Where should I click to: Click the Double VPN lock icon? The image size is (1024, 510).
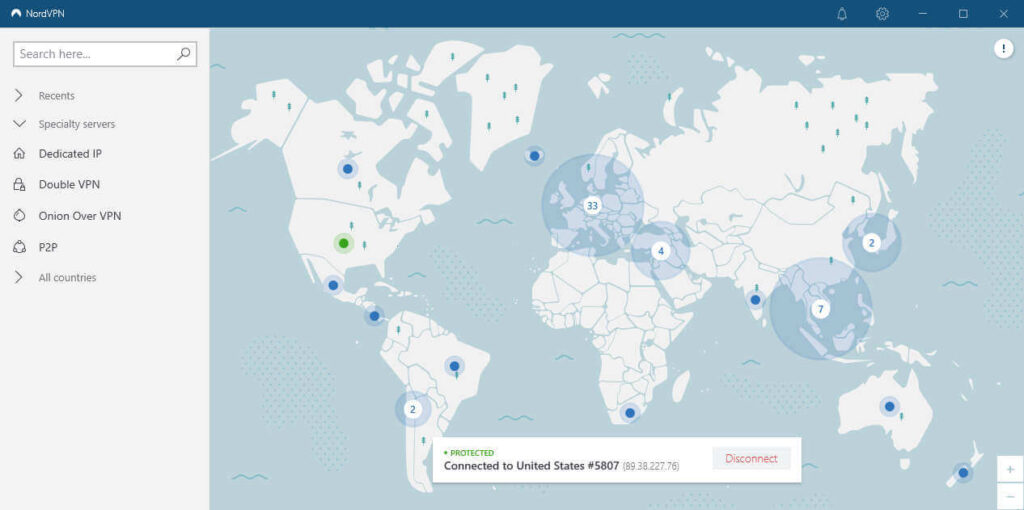point(19,185)
